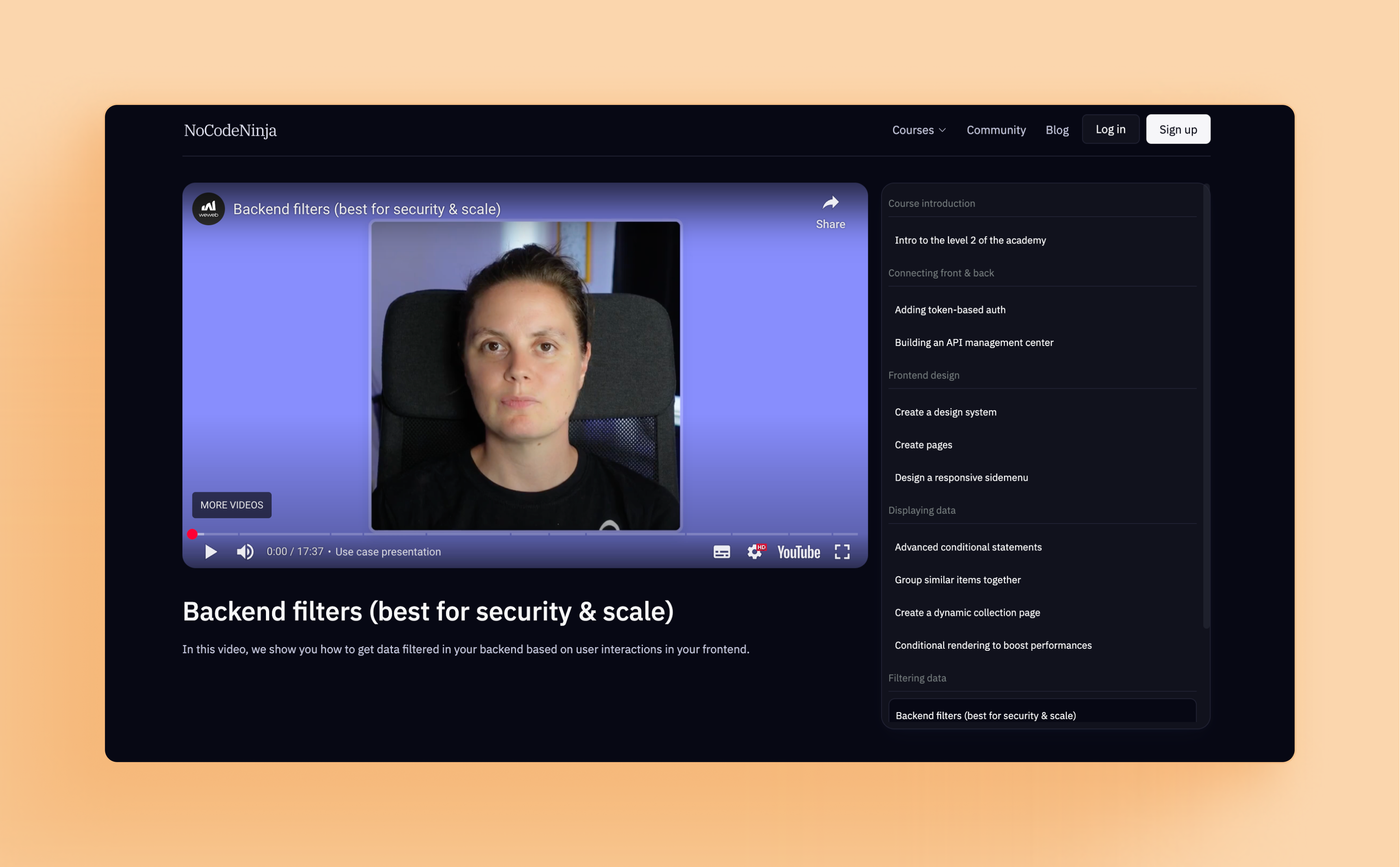Click the video progress bar scrubber
This screenshot has width=1400, height=867.
[x=192, y=534]
